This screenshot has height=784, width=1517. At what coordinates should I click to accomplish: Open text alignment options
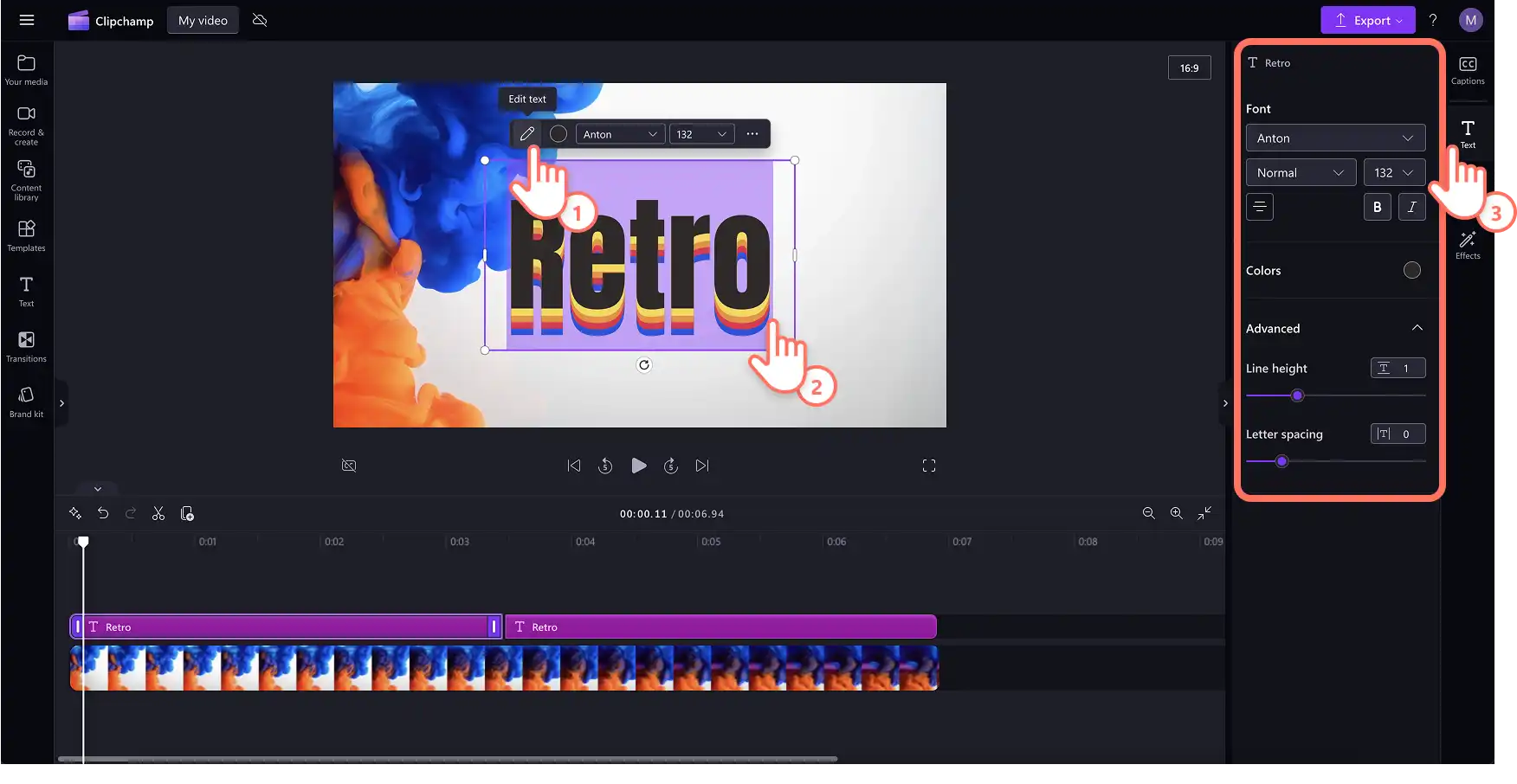(1260, 207)
